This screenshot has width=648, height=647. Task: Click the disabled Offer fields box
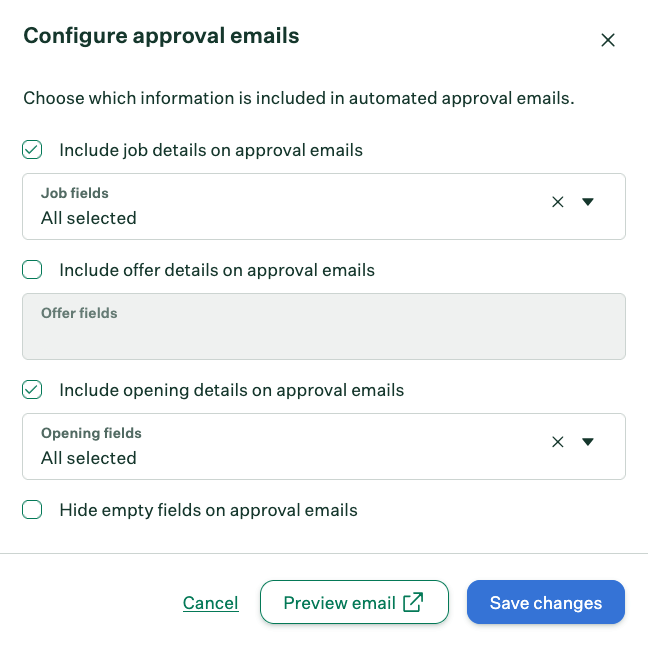(323, 326)
